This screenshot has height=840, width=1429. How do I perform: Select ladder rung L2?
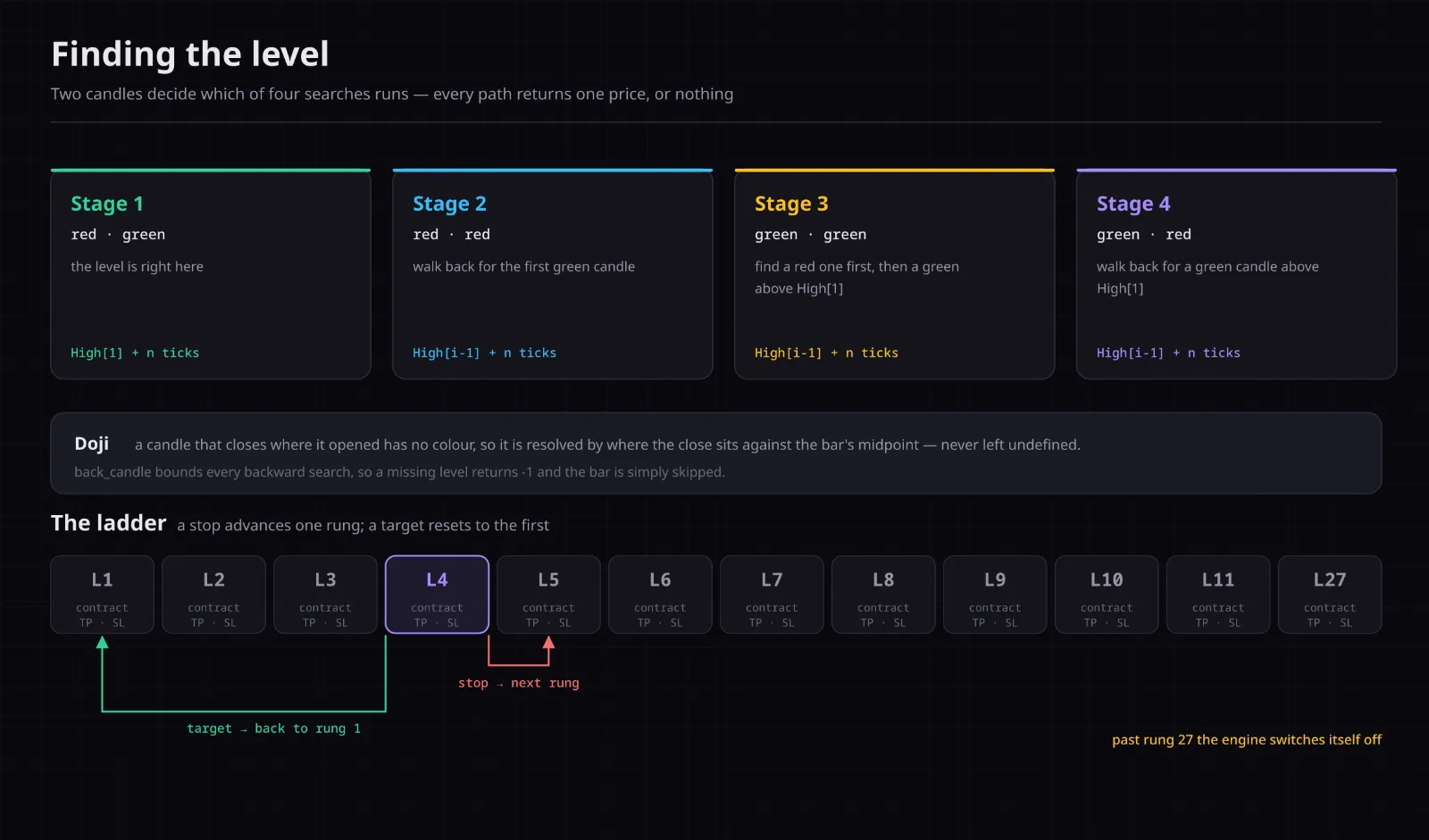tap(214, 595)
